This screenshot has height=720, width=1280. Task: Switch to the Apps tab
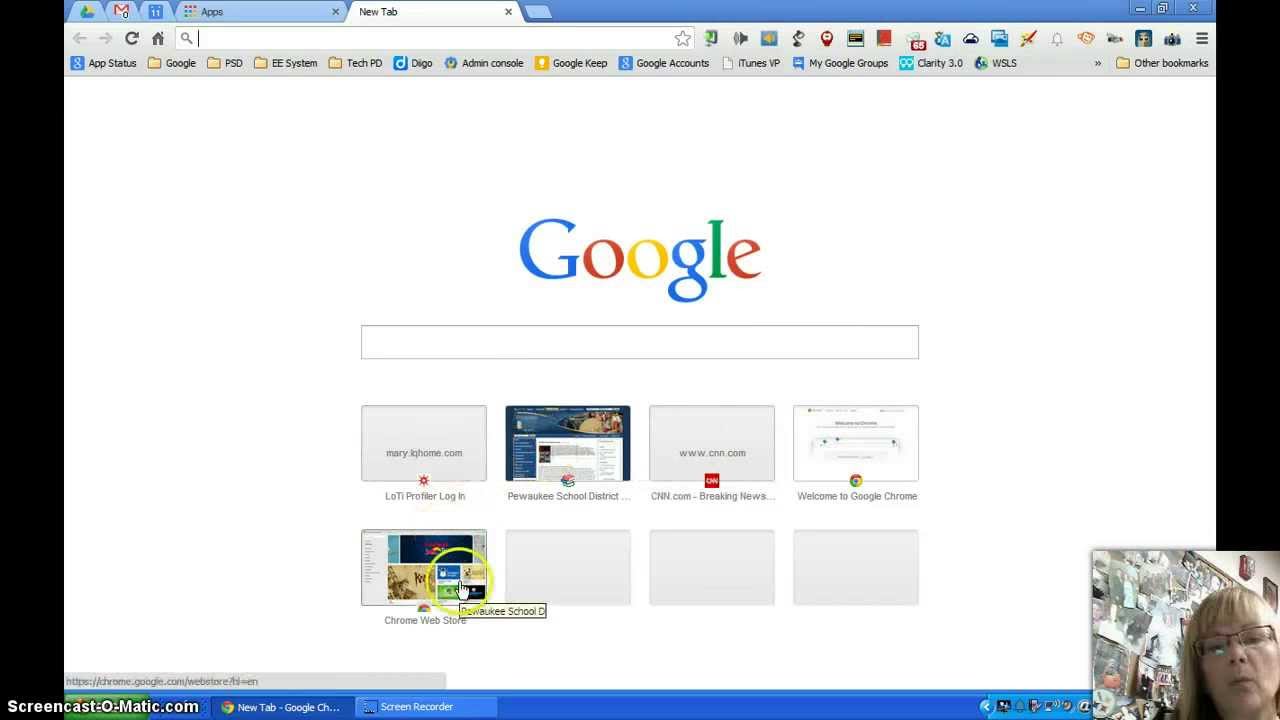tap(260, 11)
